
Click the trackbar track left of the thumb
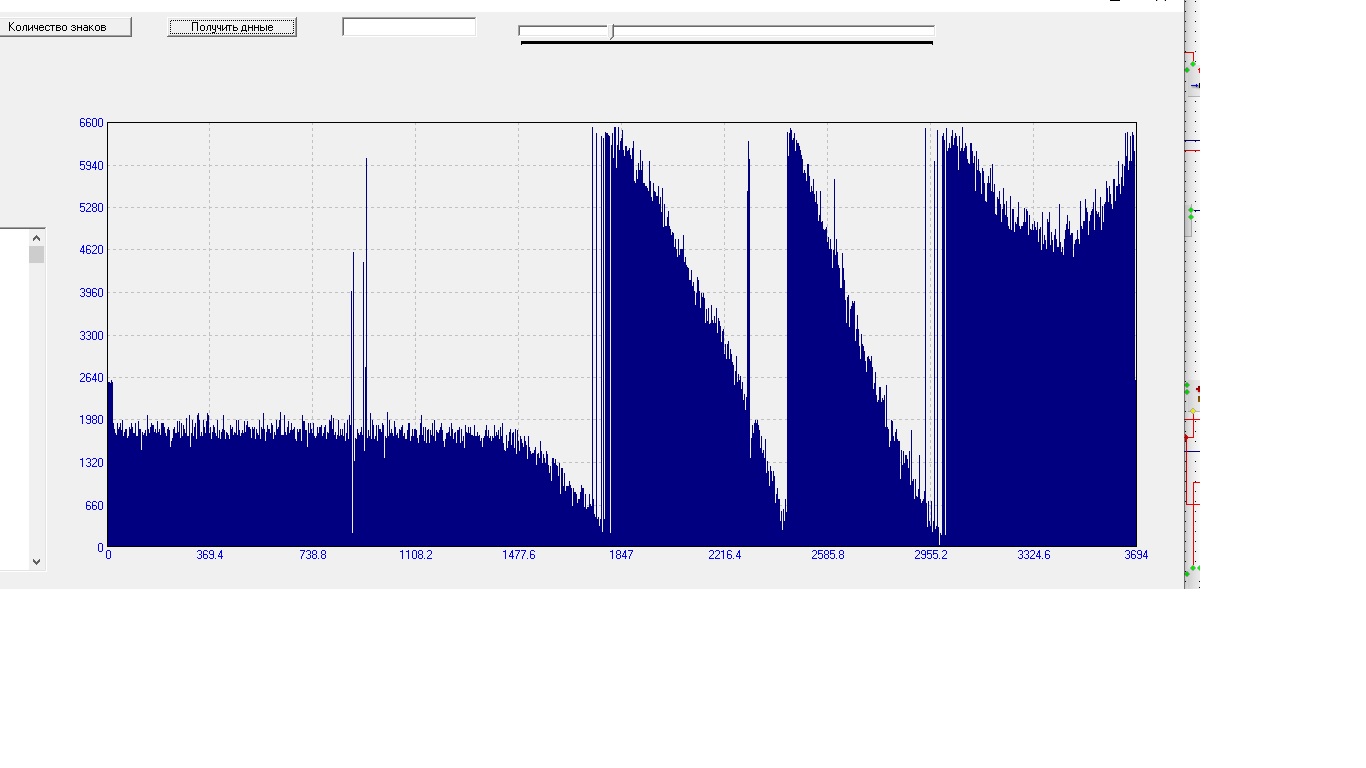[x=562, y=31]
